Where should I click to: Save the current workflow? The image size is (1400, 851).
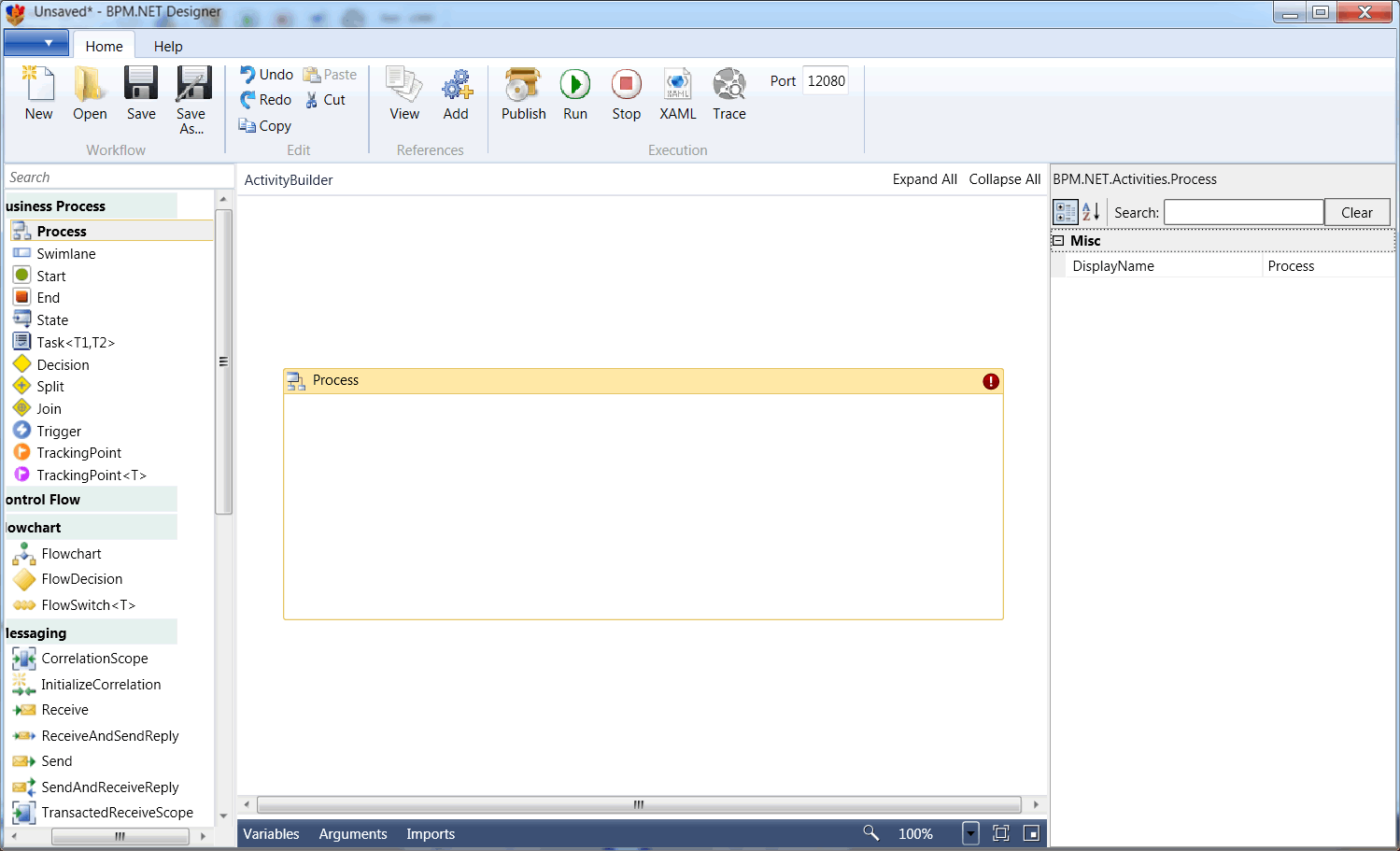click(141, 93)
